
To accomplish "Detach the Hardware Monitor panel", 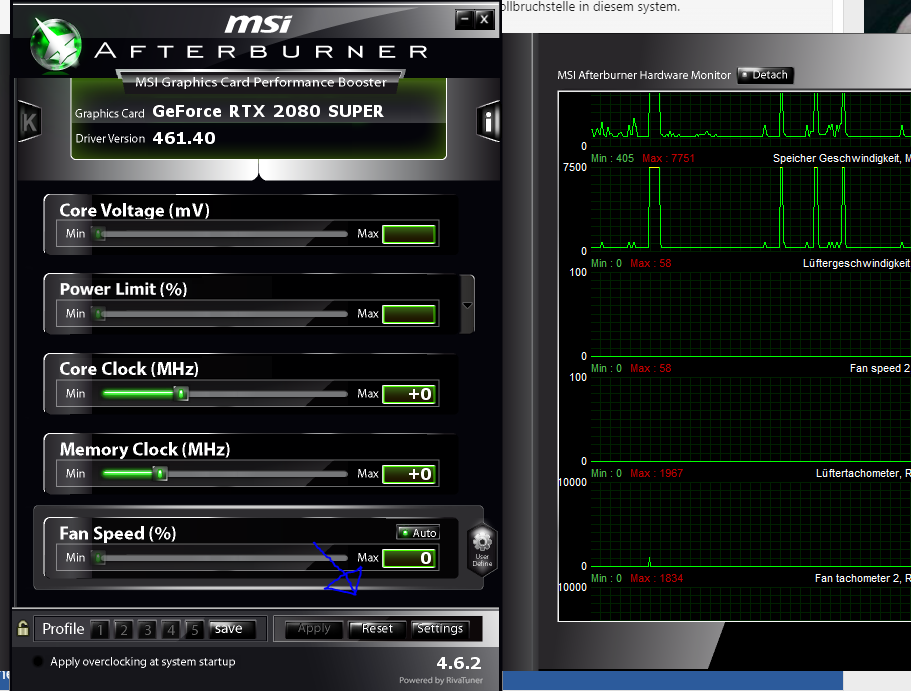I will [x=765, y=75].
